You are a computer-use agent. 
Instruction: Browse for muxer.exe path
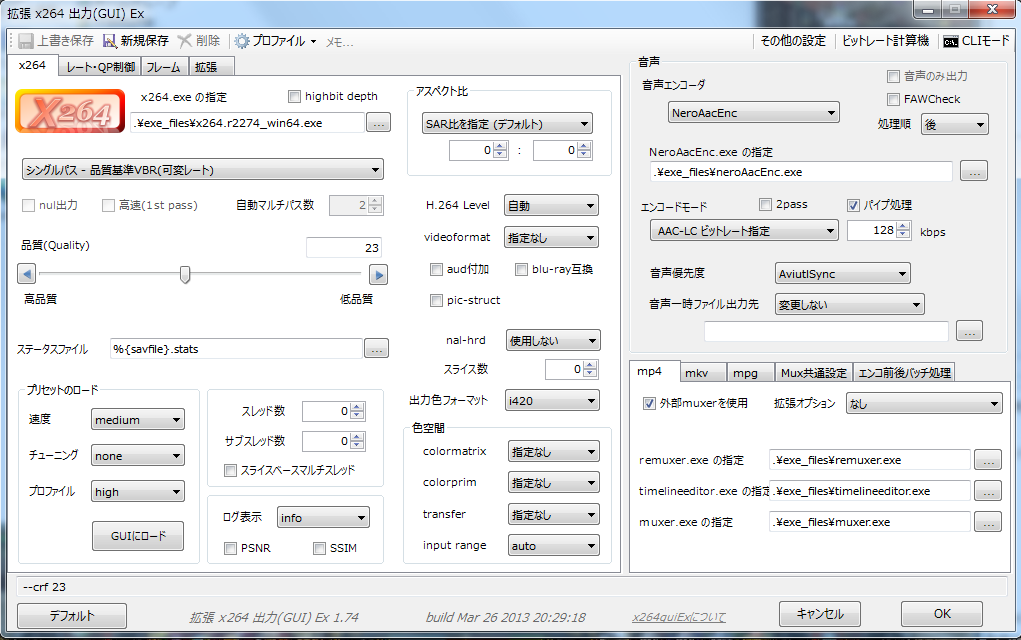click(988, 522)
